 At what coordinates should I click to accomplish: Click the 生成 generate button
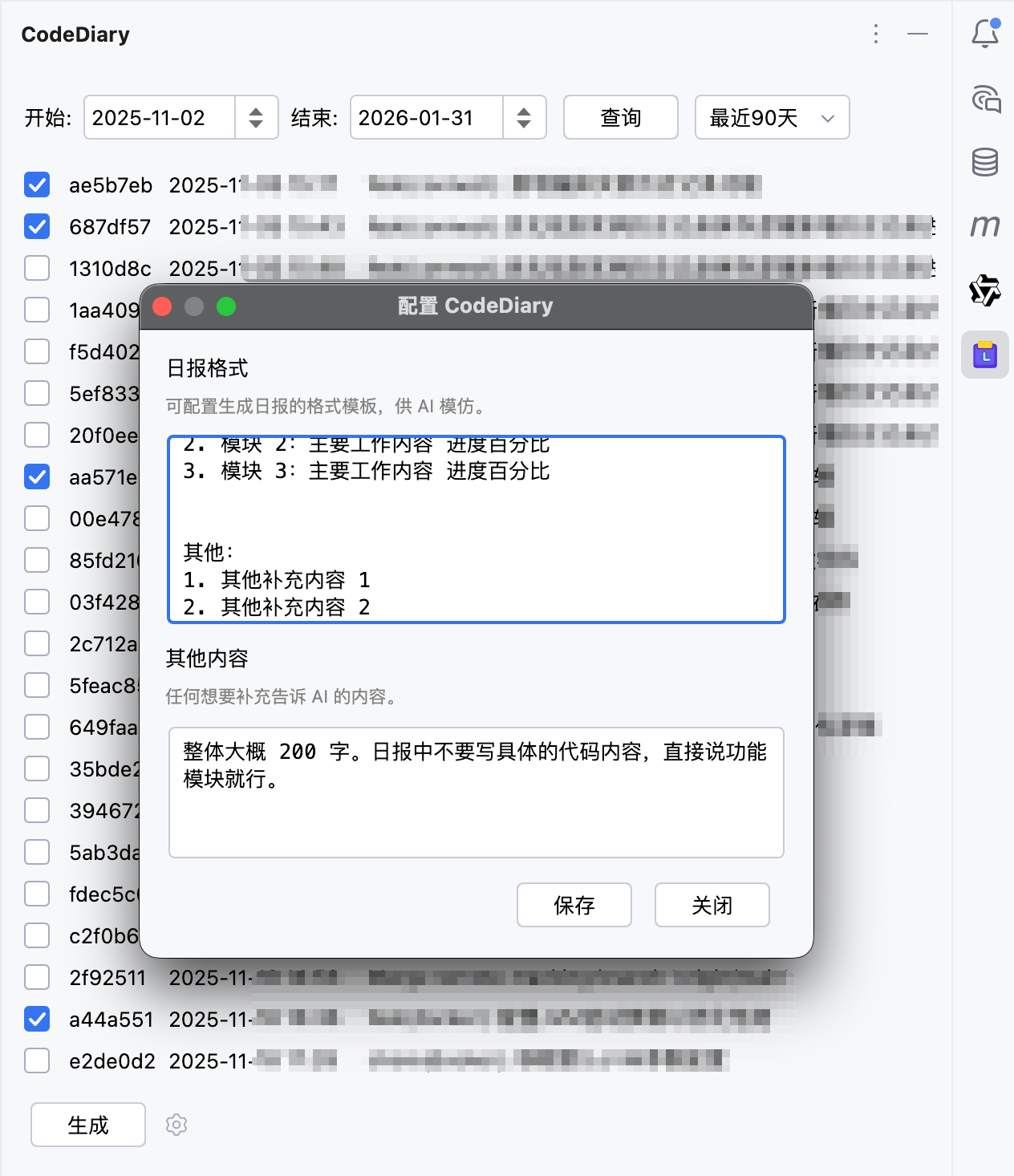pos(88,1125)
